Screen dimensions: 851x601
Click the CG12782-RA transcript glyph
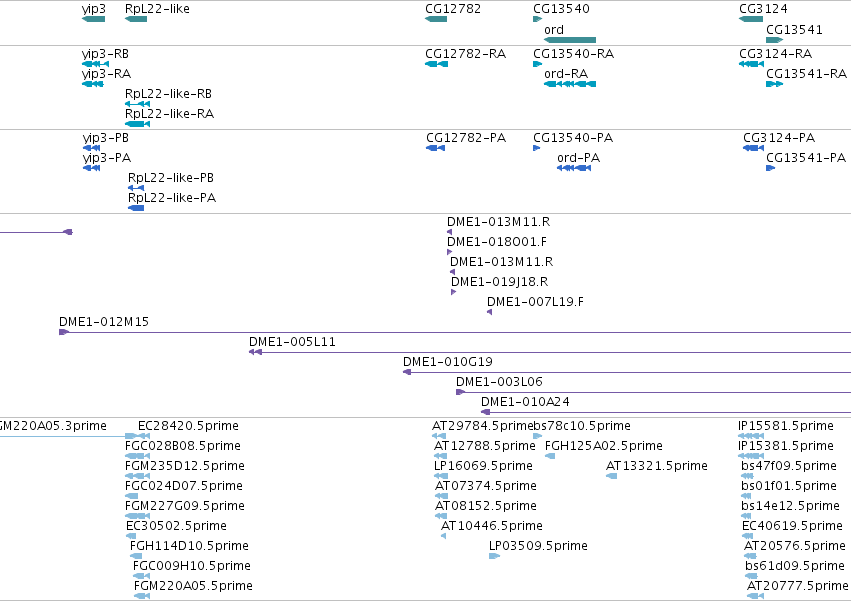point(436,64)
